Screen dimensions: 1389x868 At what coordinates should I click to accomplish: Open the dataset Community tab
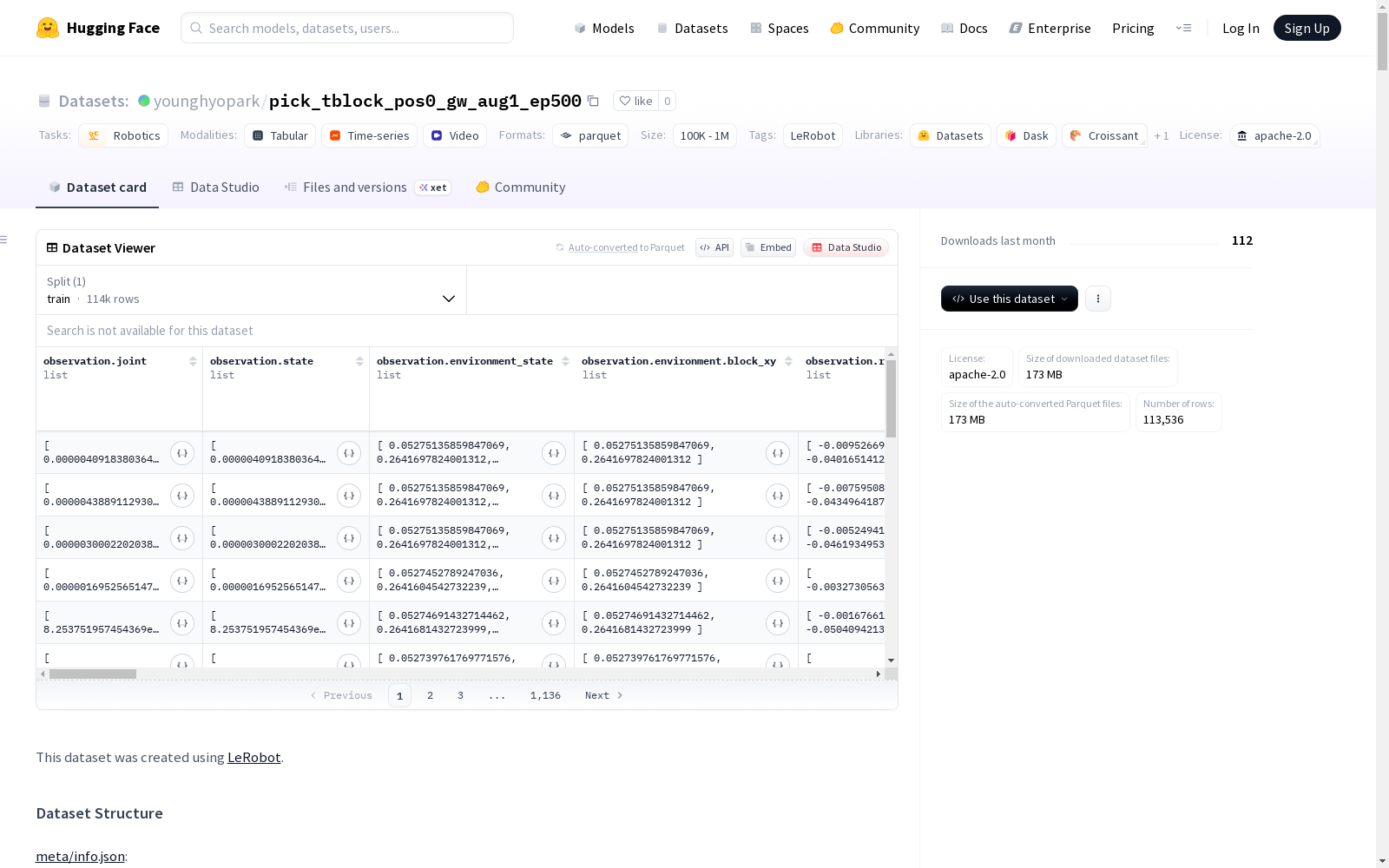[x=521, y=187]
